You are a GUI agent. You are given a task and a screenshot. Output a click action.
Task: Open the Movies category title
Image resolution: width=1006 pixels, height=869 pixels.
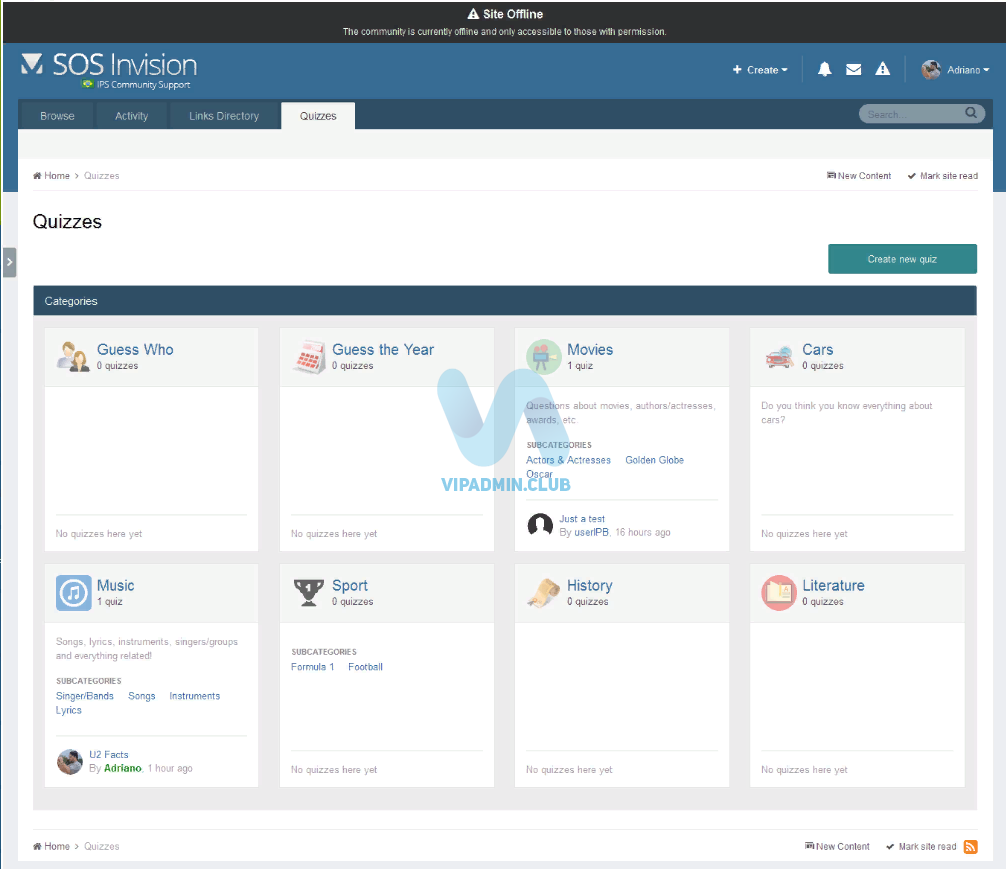590,349
